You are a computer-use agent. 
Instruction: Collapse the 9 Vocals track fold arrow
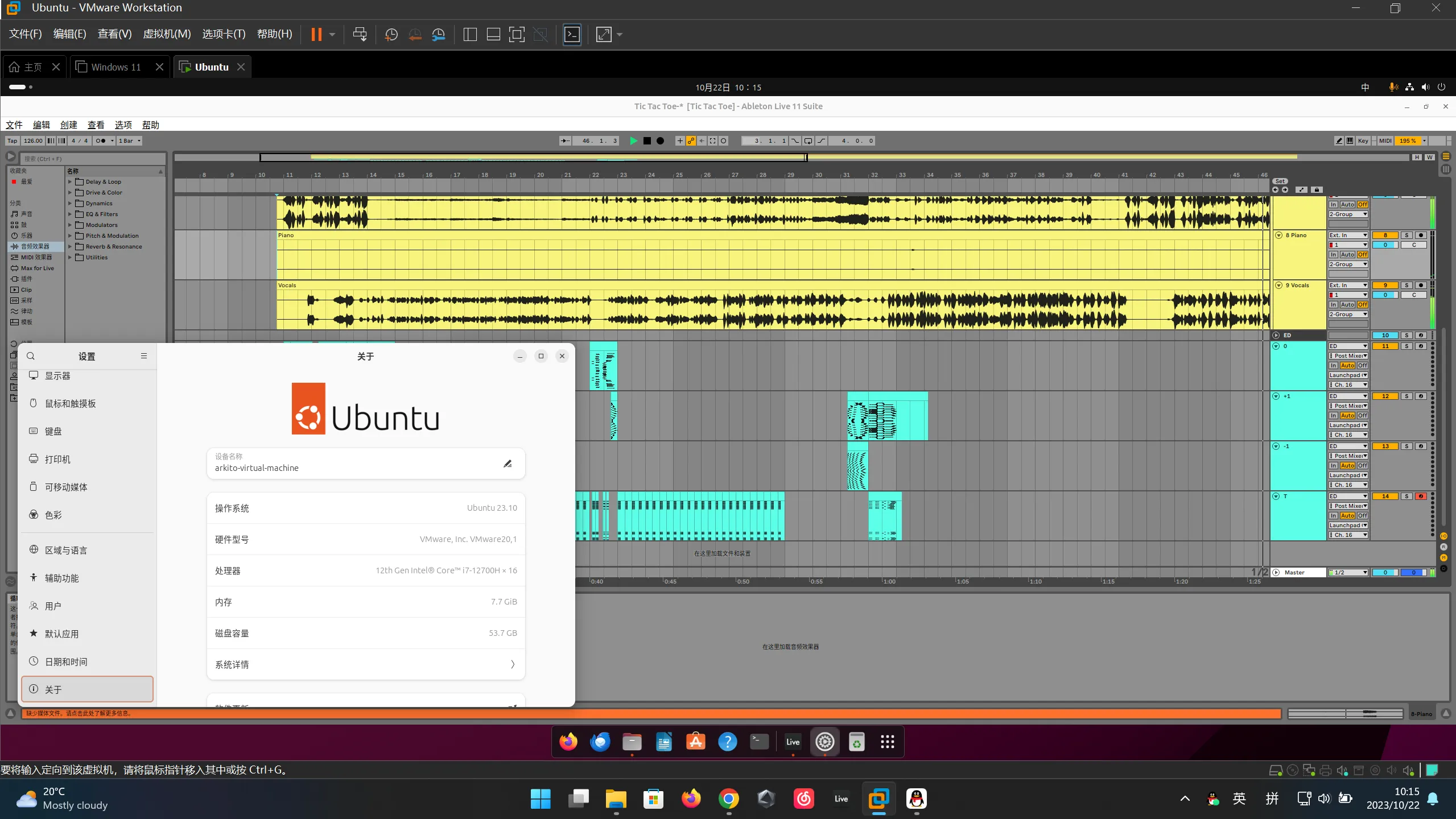tap(1279, 286)
